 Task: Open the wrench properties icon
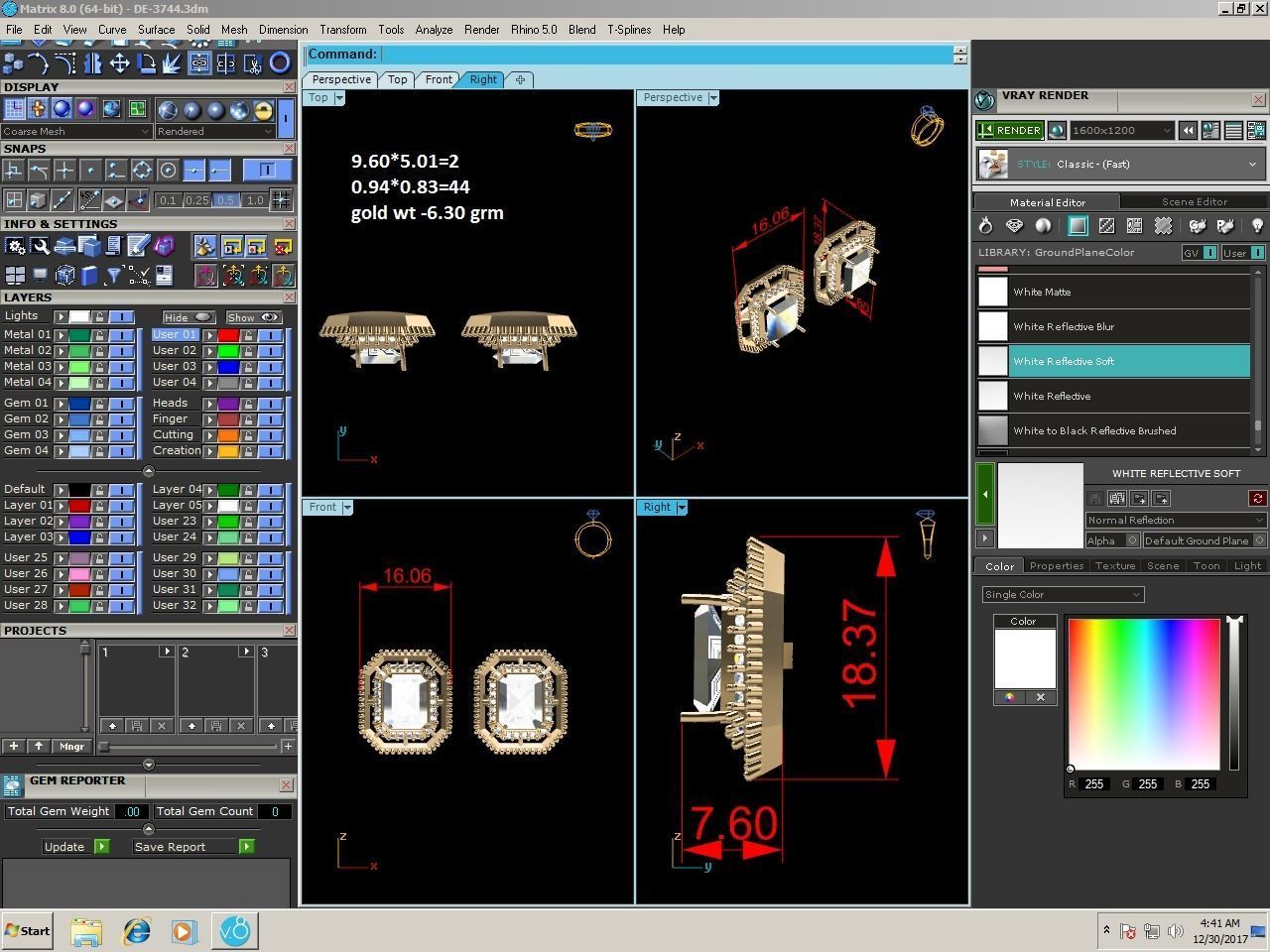pos(40,246)
